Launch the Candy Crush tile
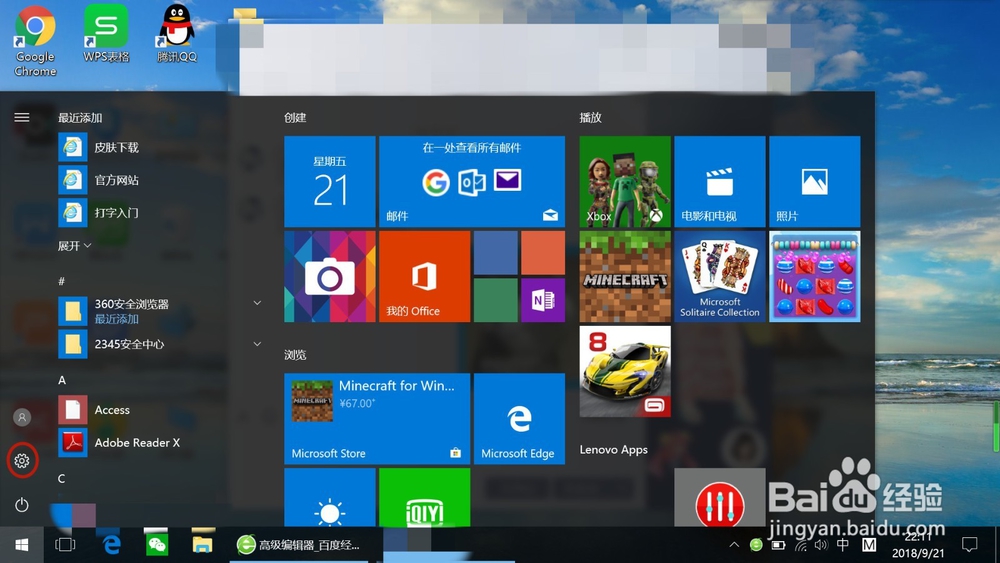 (814, 277)
